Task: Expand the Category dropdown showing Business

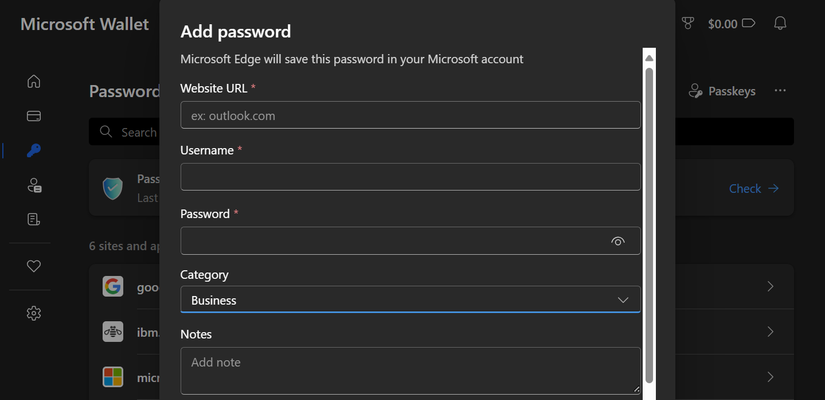Action: pyautogui.click(x=410, y=299)
